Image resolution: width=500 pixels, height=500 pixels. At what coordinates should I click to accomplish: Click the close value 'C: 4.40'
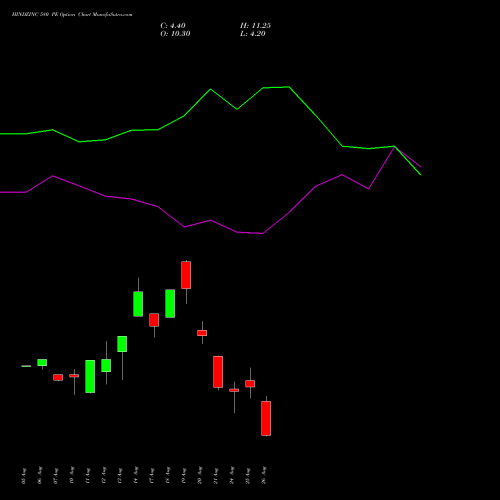(x=173, y=26)
